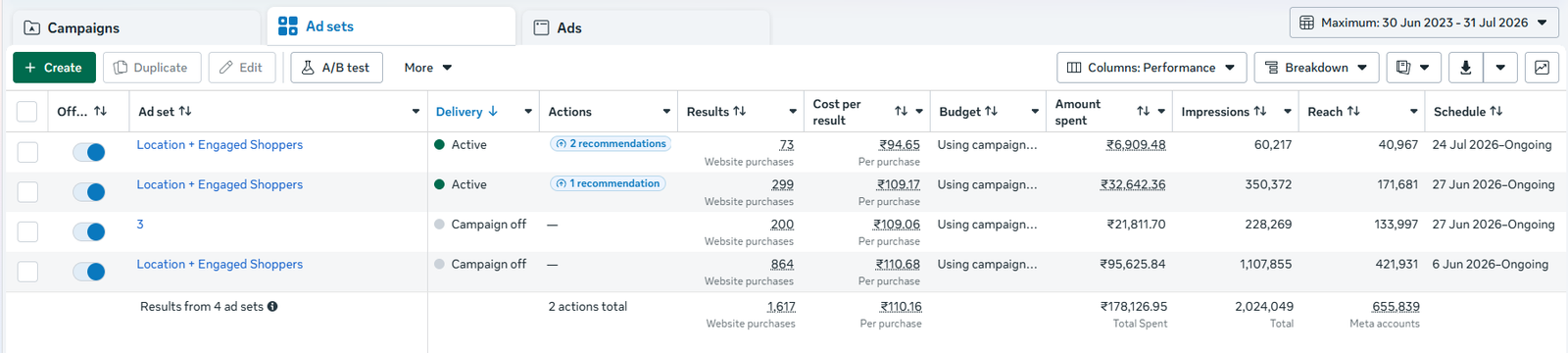1568x353 pixels.
Task: Select the checkbox for the ₹6,909.48 ad set row
Action: (x=27, y=152)
